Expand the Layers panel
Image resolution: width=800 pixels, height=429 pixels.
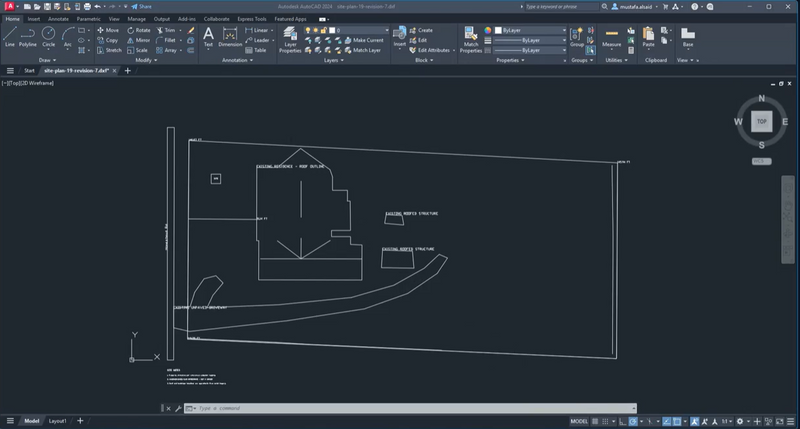(334, 60)
